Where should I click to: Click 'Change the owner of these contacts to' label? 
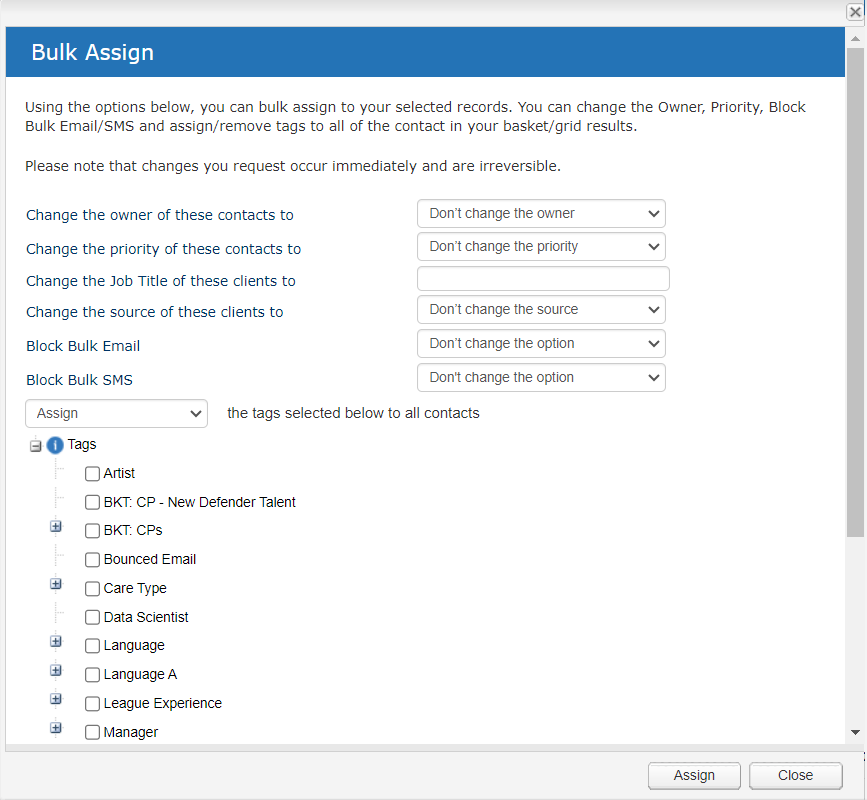[x=160, y=215]
